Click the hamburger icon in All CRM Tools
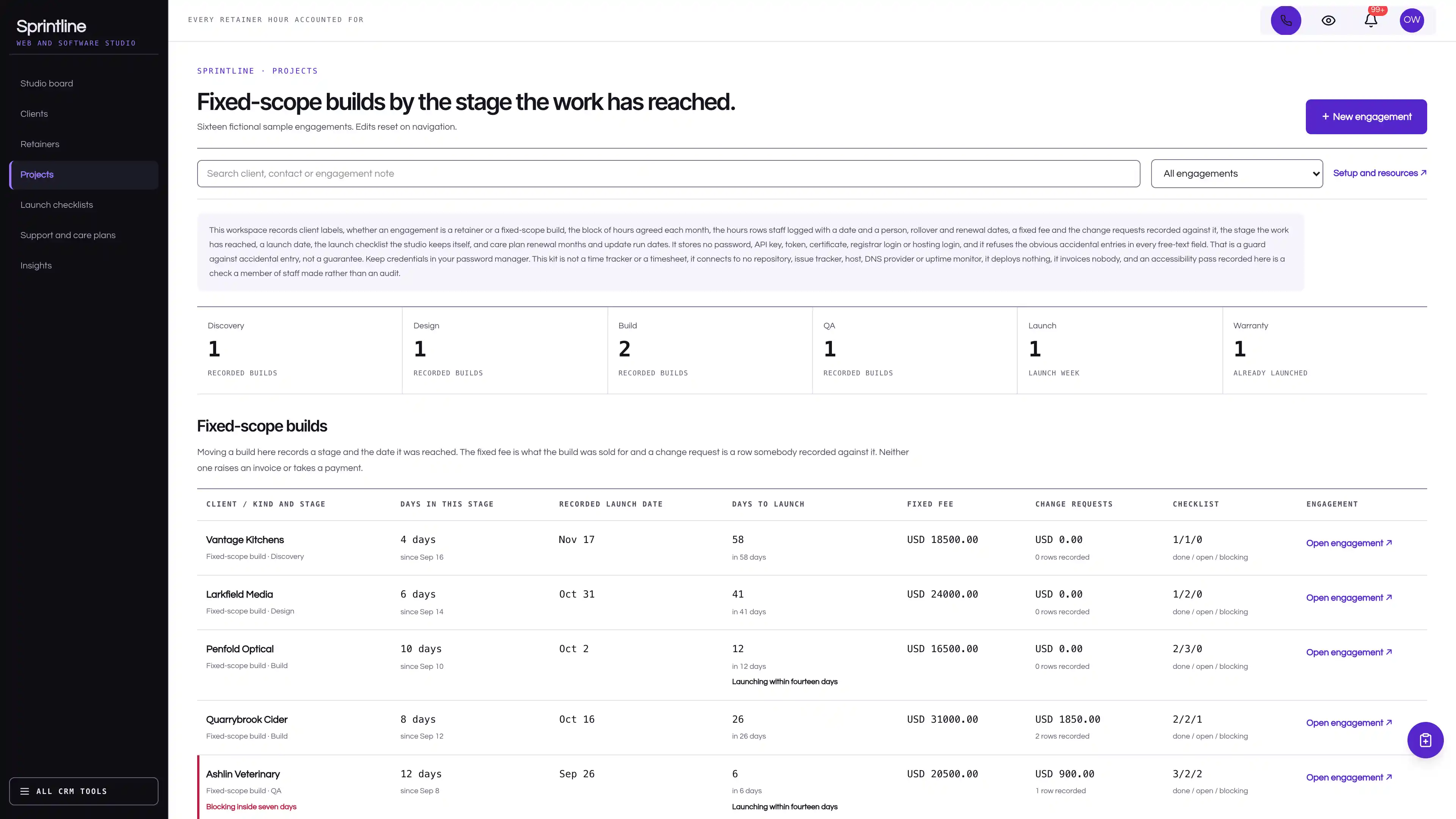The image size is (1456, 819). [25, 791]
